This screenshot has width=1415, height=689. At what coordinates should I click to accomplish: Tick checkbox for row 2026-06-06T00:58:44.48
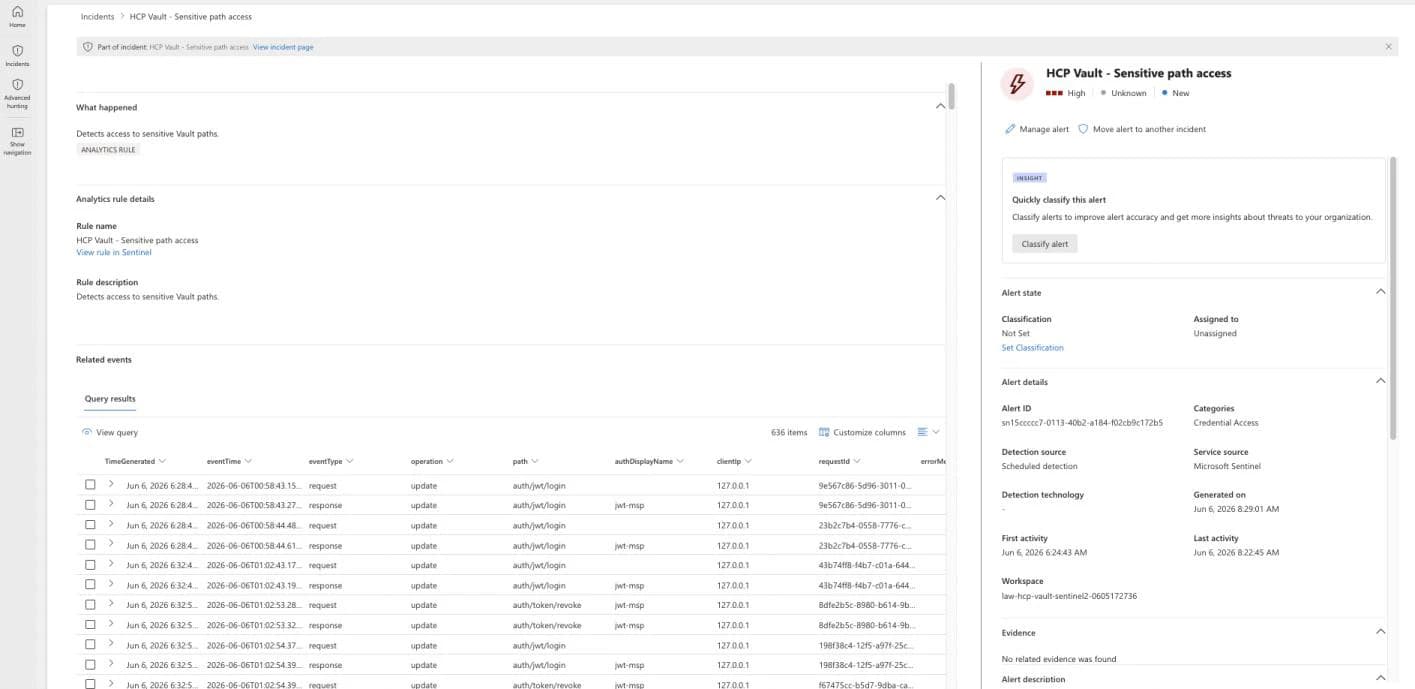90,525
